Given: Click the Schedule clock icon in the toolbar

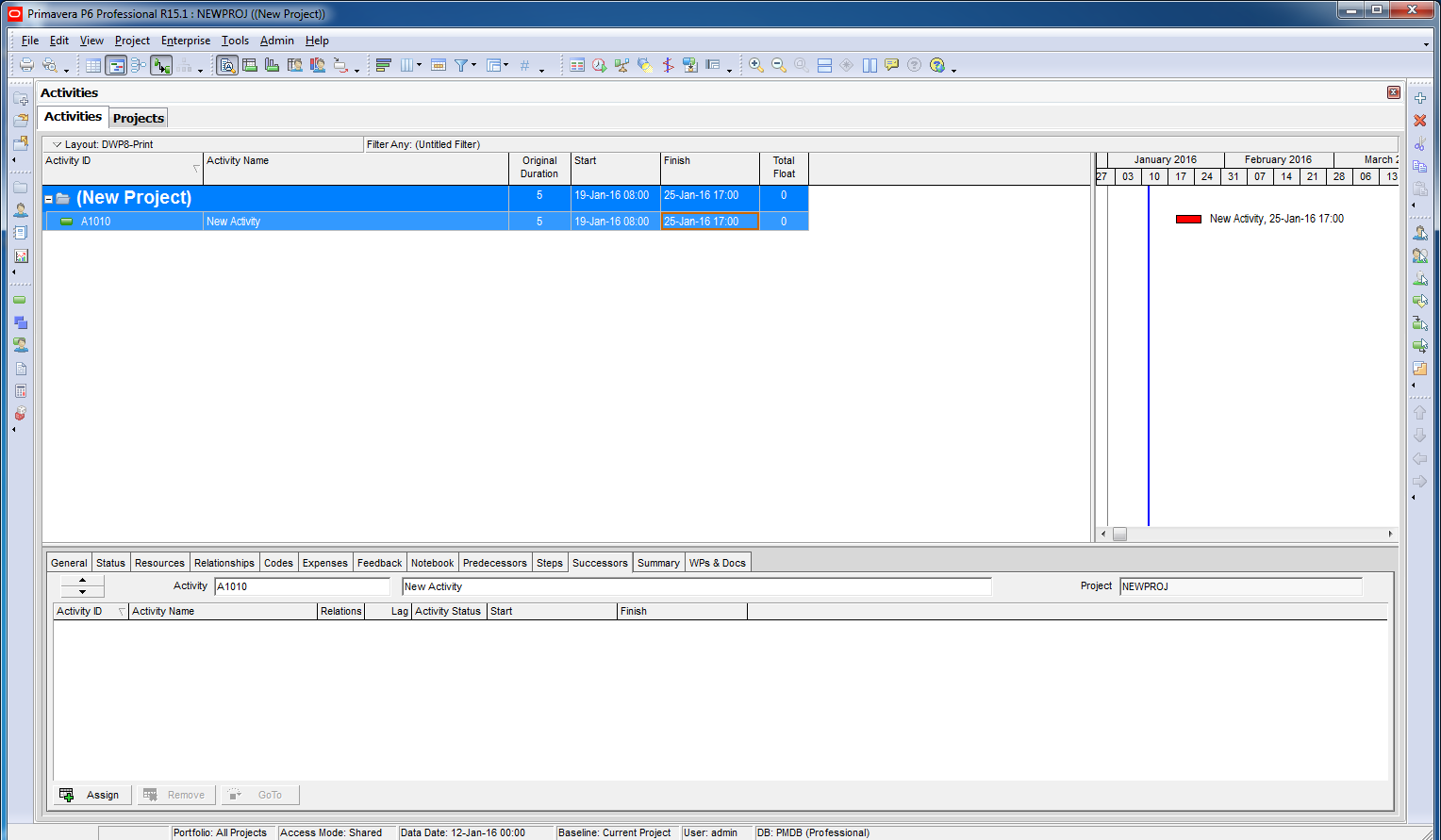Looking at the screenshot, I should click(599, 65).
